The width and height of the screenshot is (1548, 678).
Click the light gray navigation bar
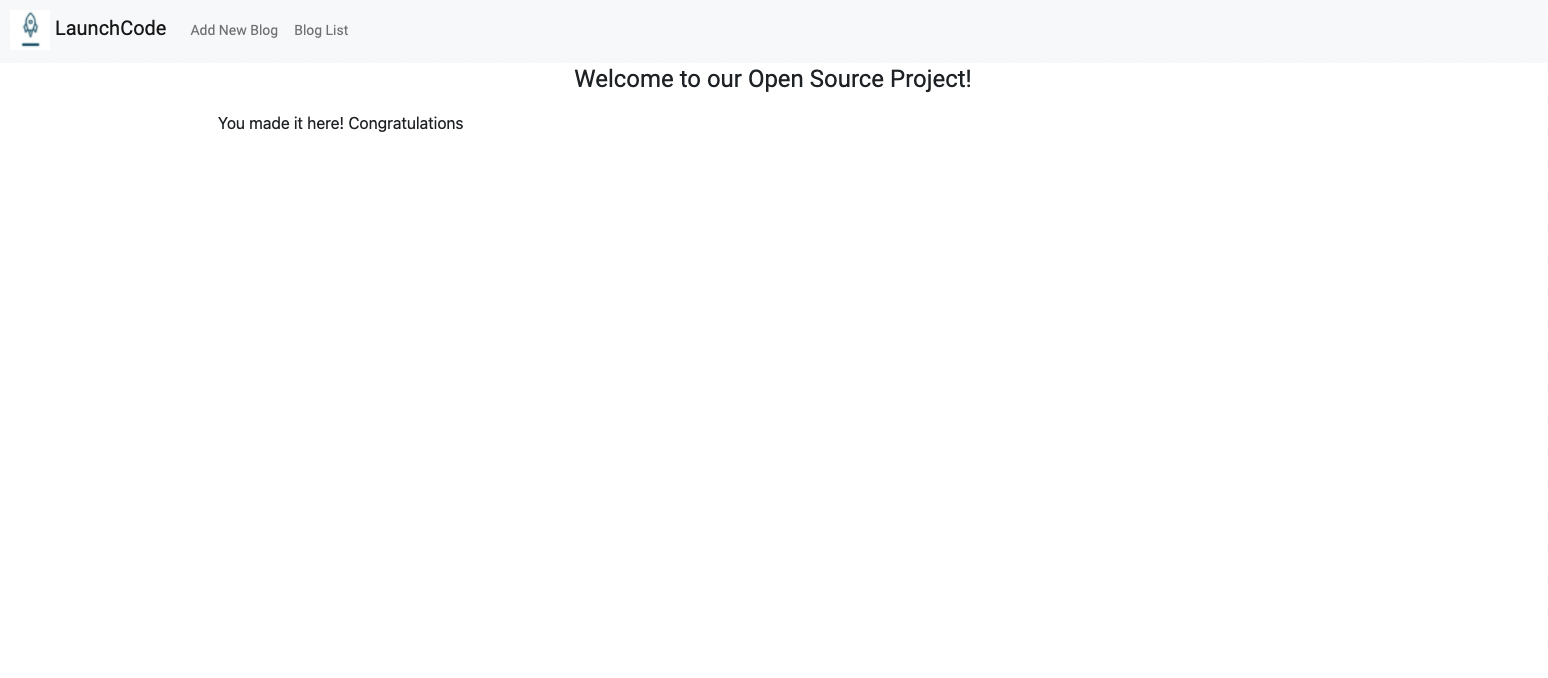(x=800, y=29)
